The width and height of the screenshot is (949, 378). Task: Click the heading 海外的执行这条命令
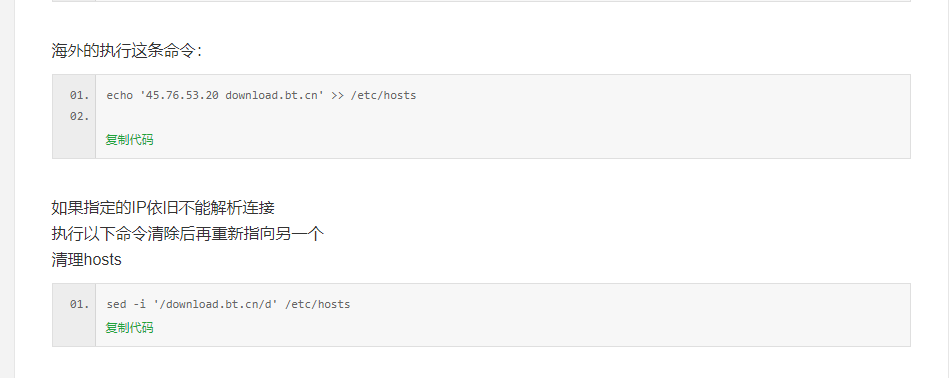(x=126, y=51)
